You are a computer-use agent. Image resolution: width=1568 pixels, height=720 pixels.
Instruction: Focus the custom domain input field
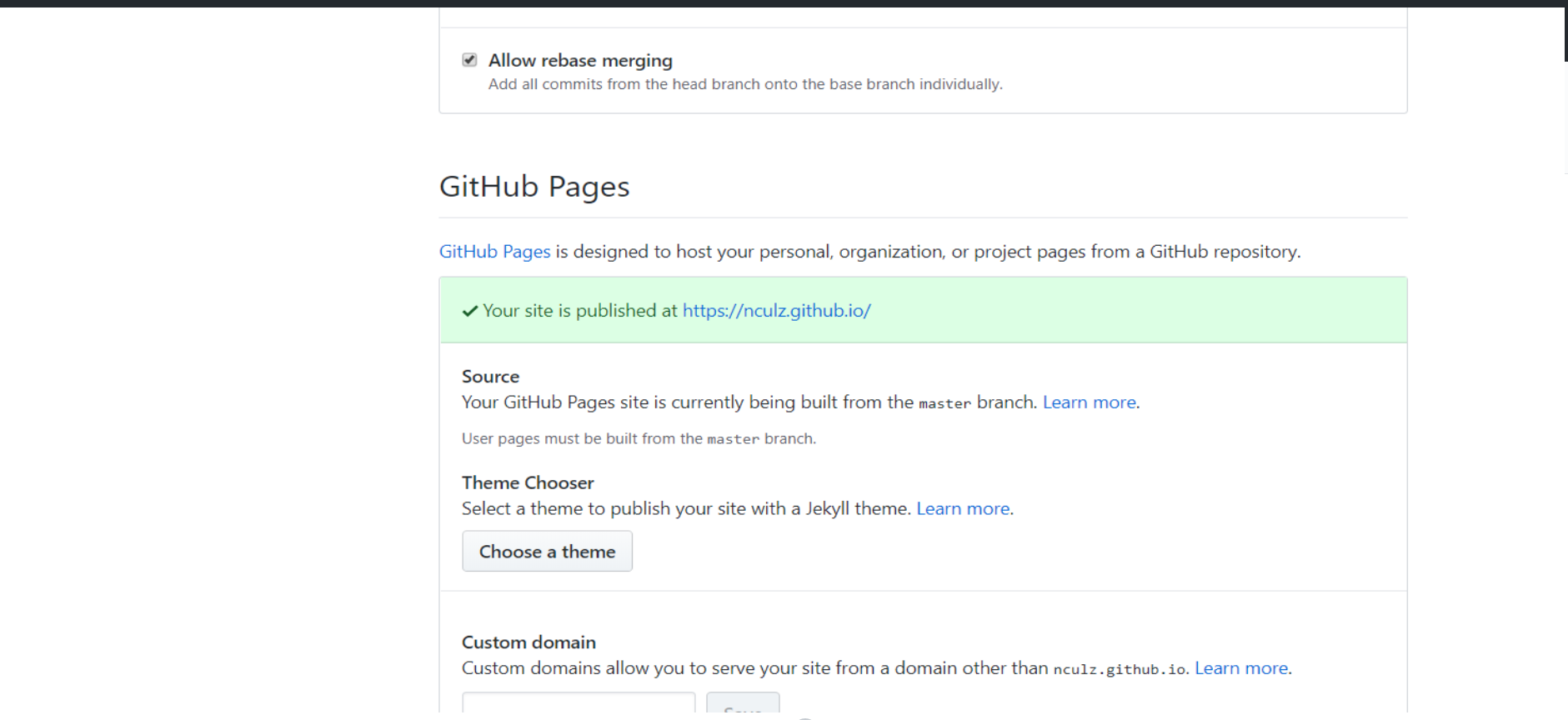pos(579,702)
